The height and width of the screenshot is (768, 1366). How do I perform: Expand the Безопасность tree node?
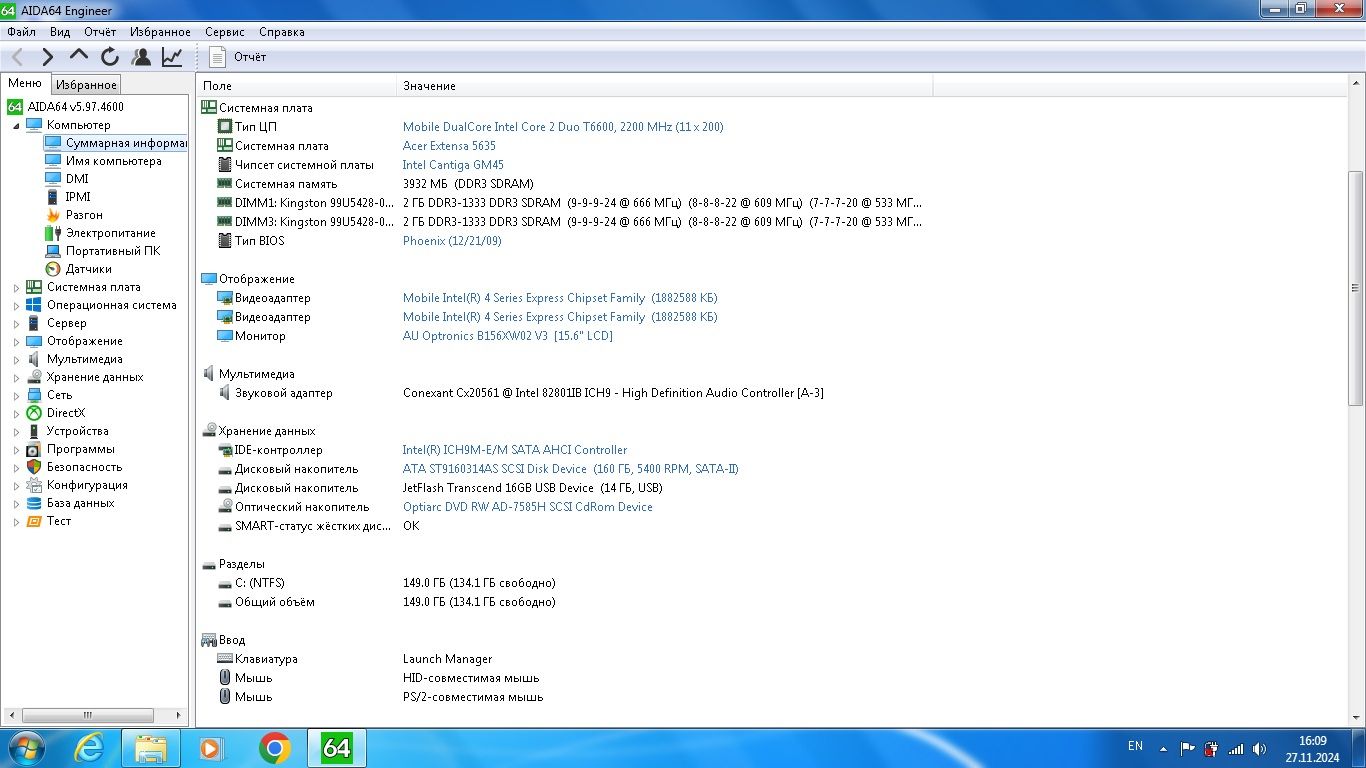click(x=16, y=468)
